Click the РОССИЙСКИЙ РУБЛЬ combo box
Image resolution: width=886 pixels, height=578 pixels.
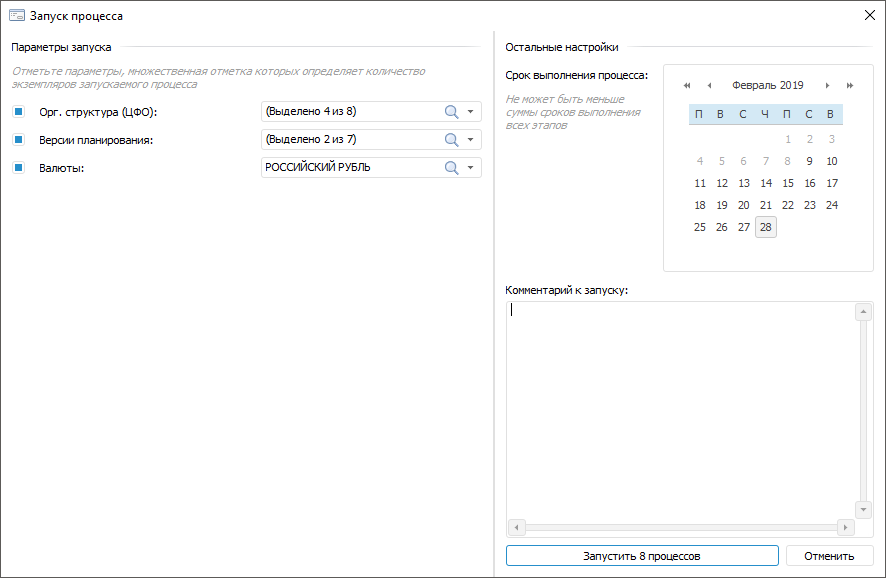371,167
